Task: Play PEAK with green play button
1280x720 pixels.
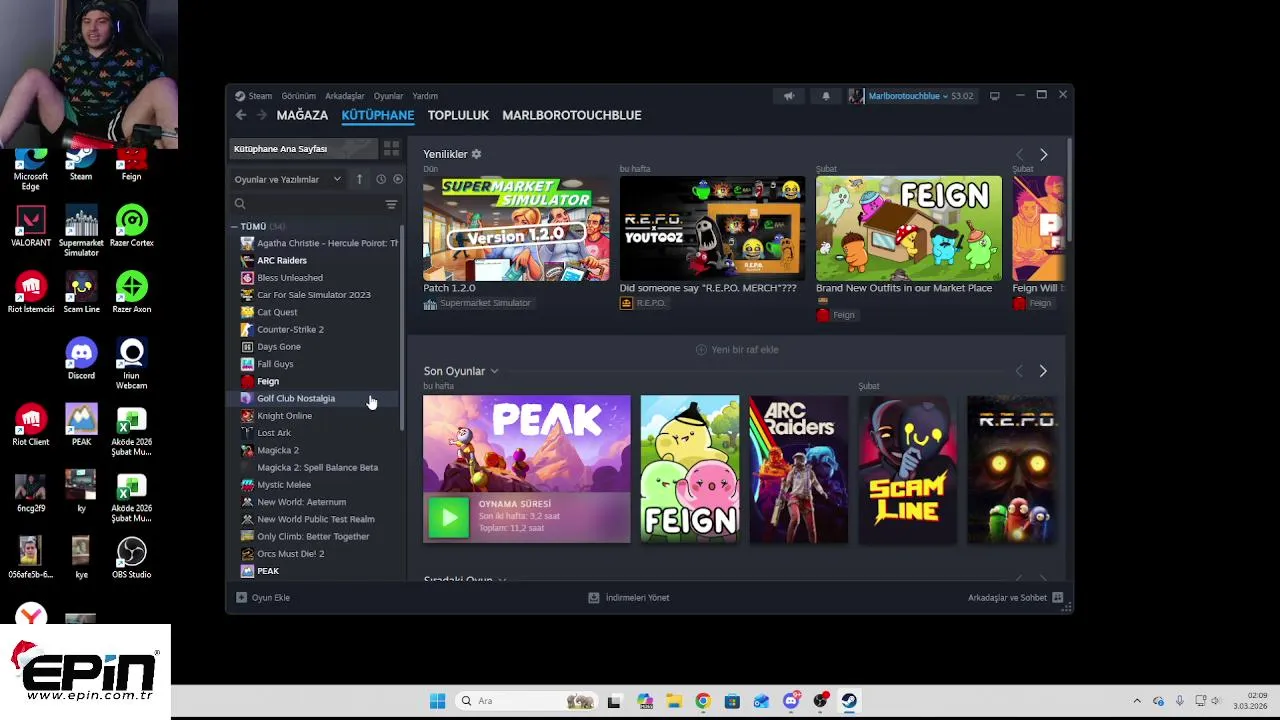Action: 448,517
